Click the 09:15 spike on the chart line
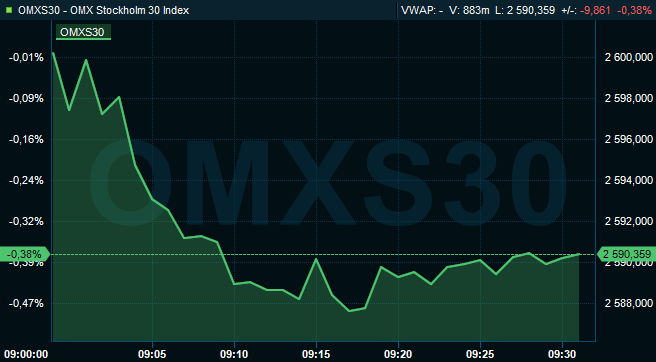The height and width of the screenshot is (362, 656). [316, 259]
